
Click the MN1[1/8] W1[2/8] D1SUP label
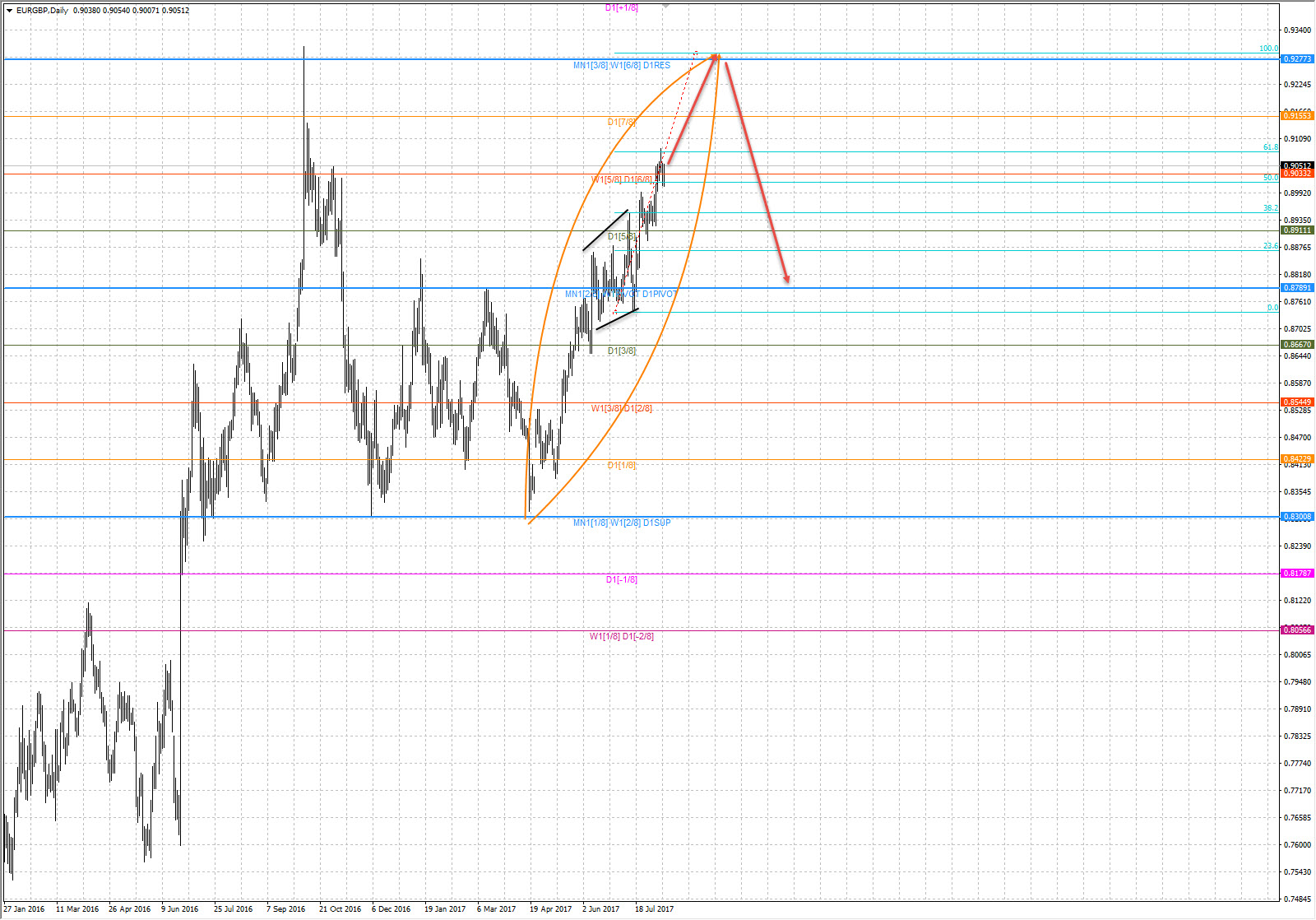point(622,523)
